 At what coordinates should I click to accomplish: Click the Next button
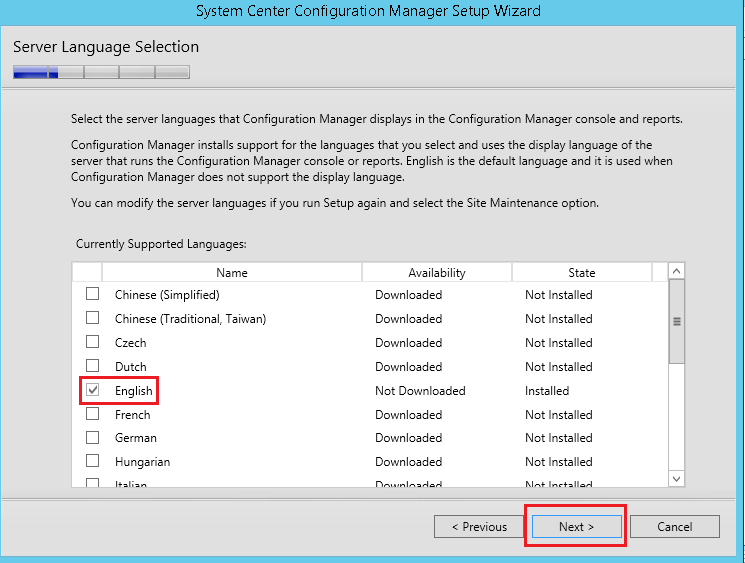(576, 527)
